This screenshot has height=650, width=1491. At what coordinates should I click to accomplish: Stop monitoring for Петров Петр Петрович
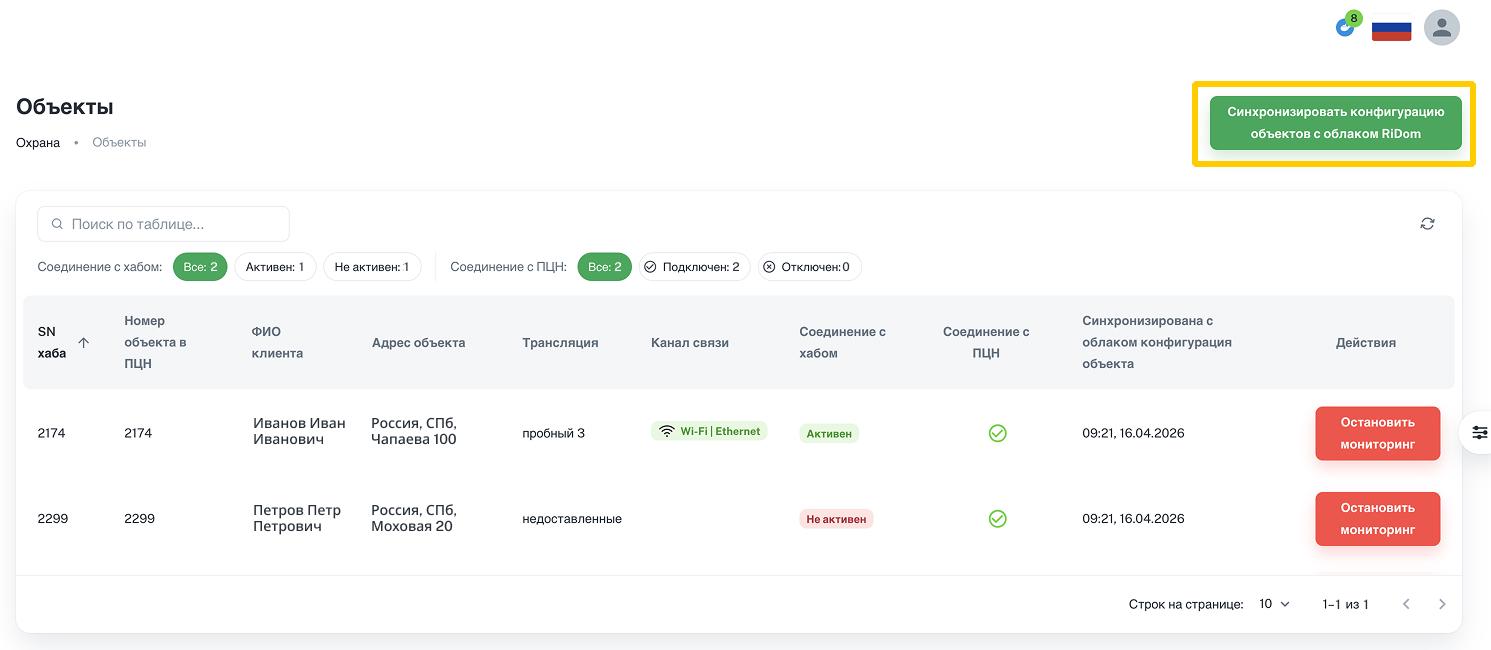[1377, 519]
